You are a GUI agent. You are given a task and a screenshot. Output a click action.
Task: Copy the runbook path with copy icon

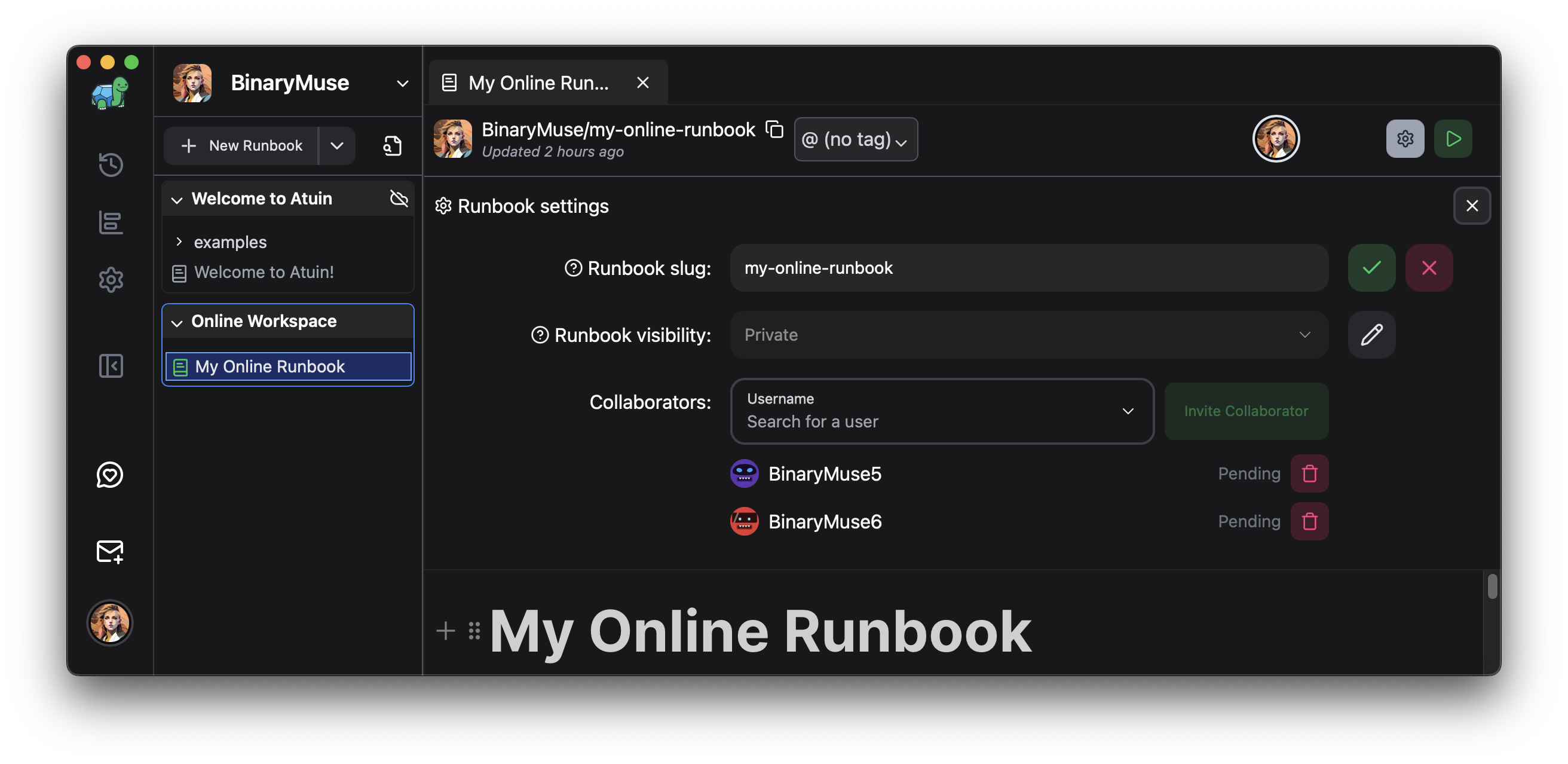click(x=774, y=129)
